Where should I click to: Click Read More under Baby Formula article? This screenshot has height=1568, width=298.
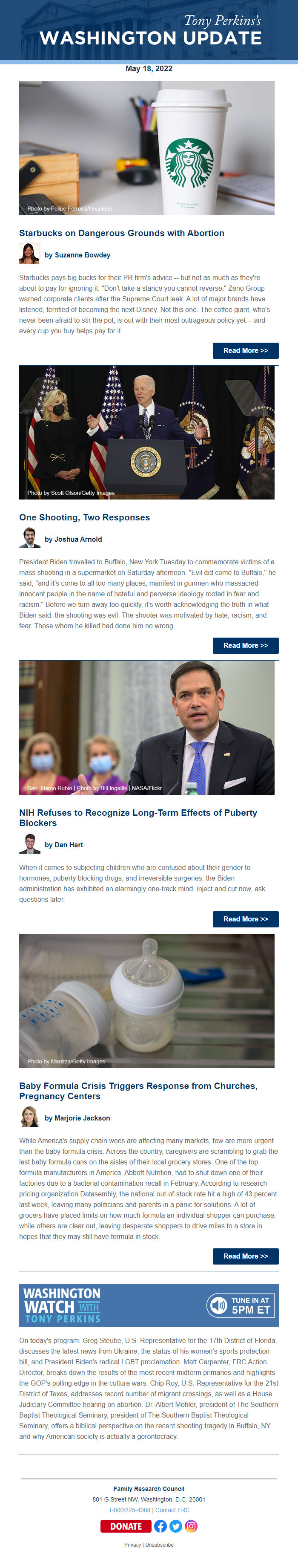pos(246,1256)
